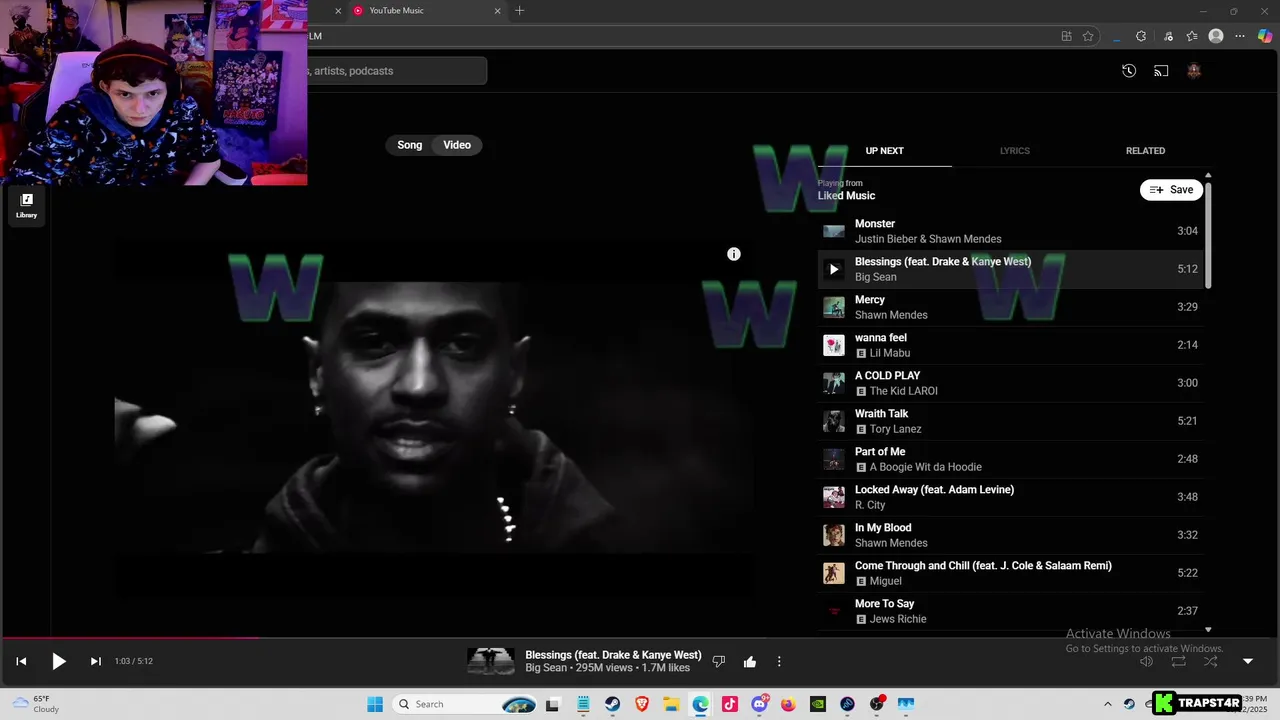Close the YouTube Music browser tab
This screenshot has width=1280, height=720.
point(497,11)
